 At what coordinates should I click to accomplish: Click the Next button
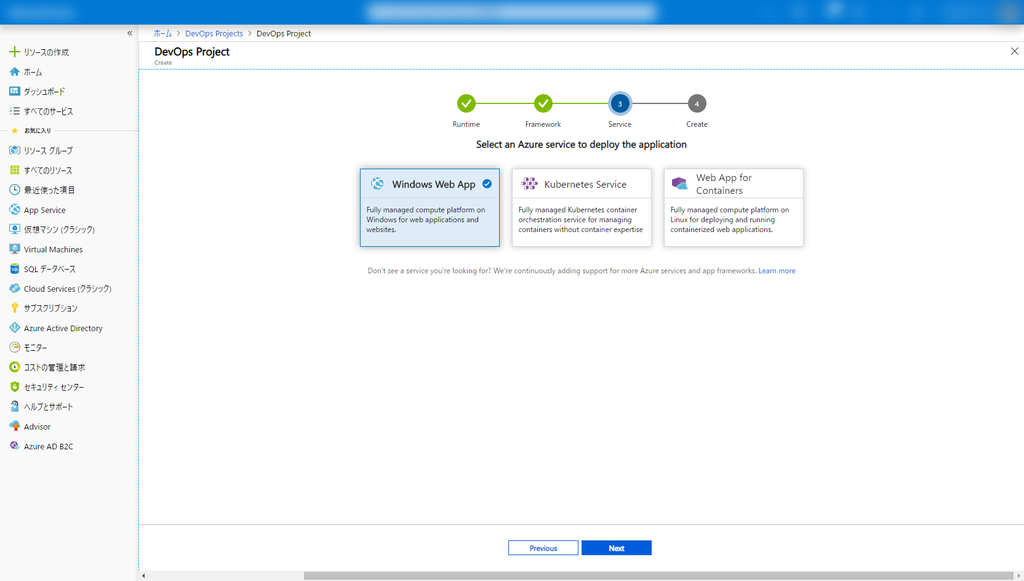pos(616,548)
